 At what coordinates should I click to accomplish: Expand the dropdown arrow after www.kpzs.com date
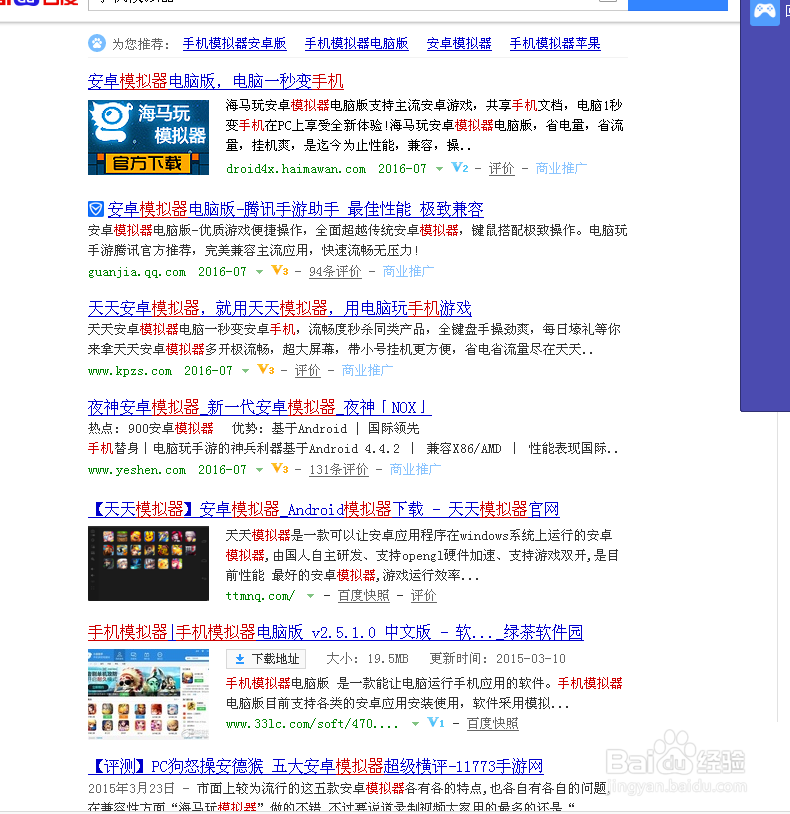[x=246, y=371]
